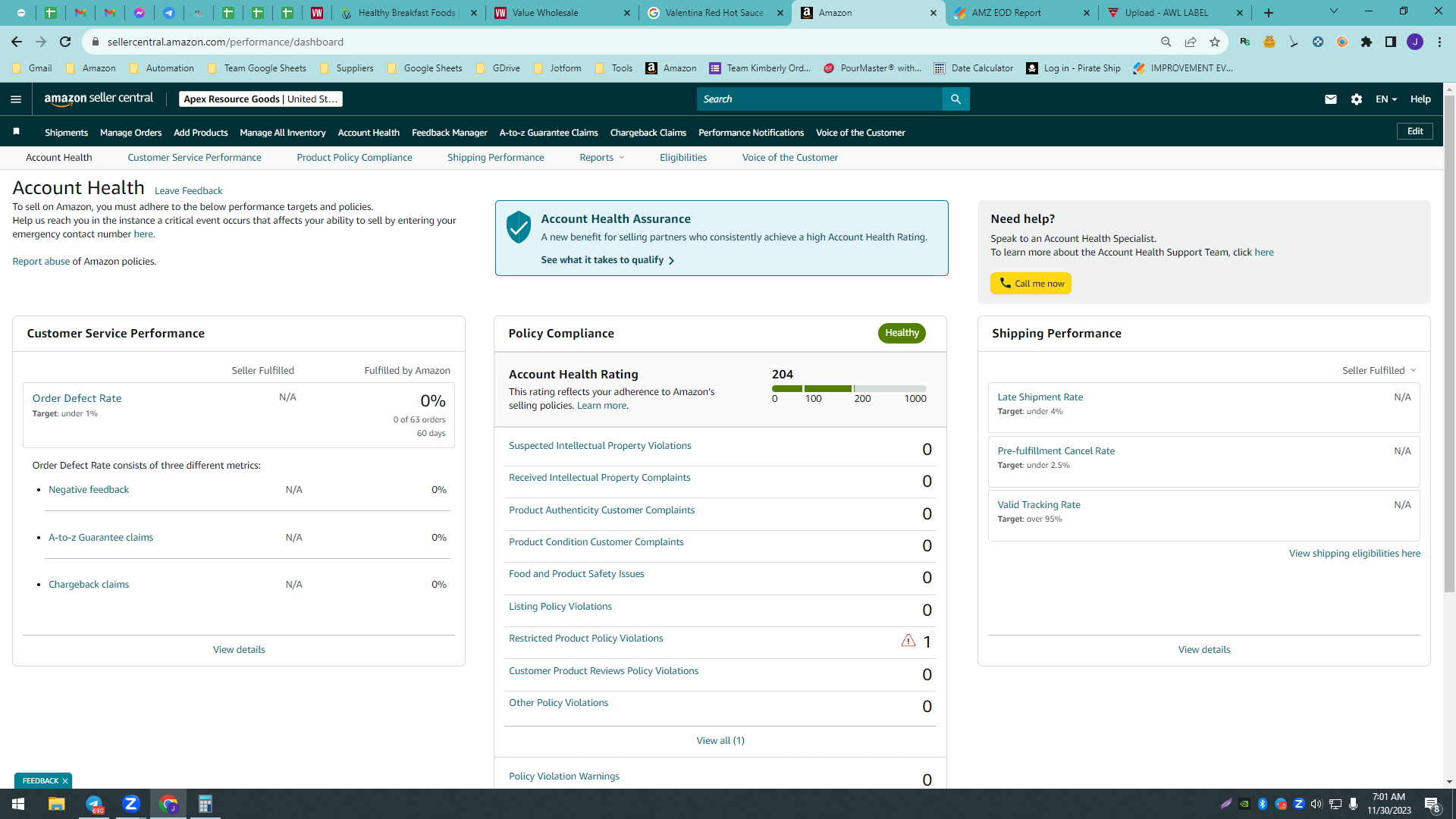The height and width of the screenshot is (819, 1456).
Task: Open Zalo from the taskbar
Action: point(131,804)
